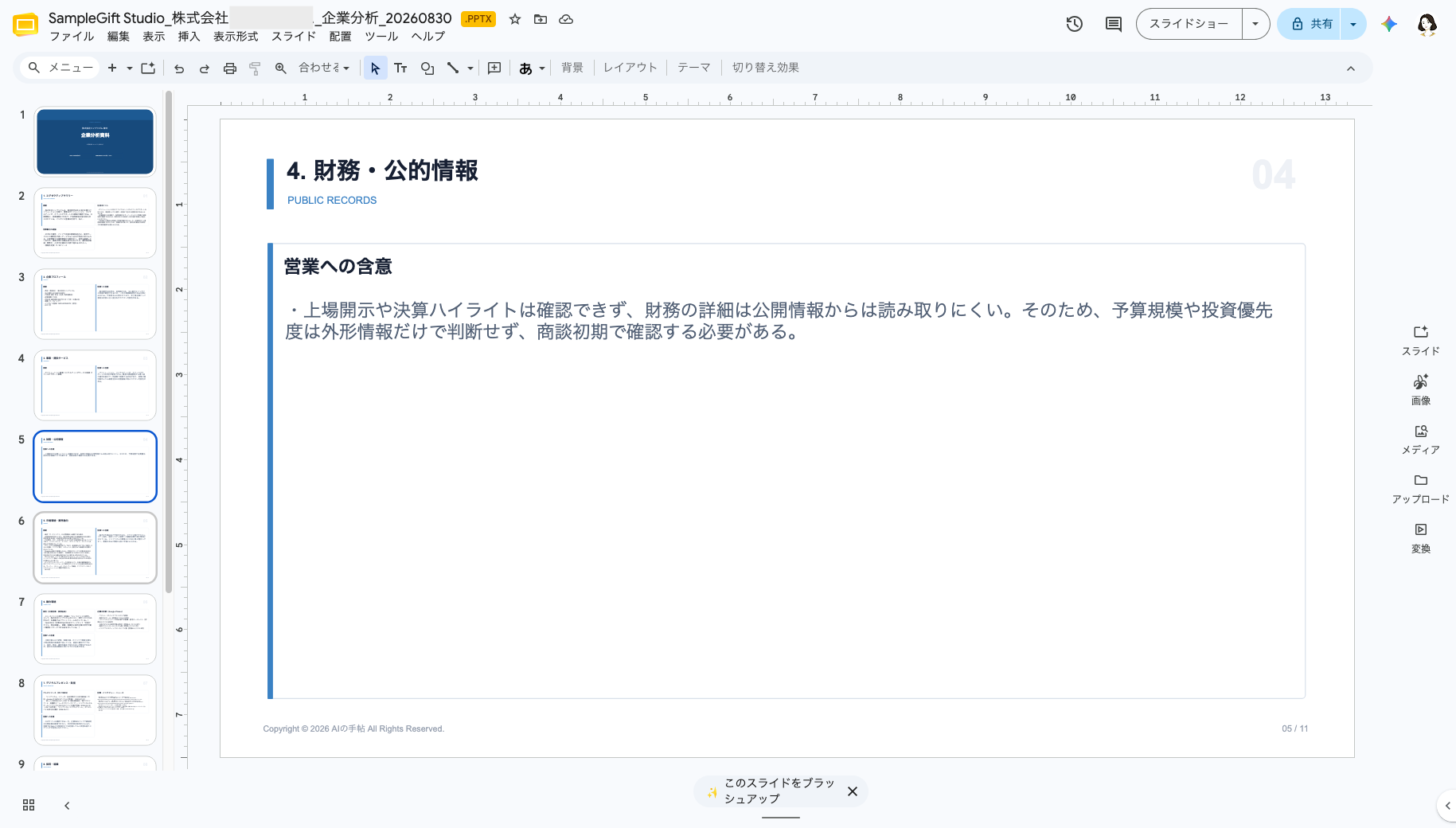Open the 表示 menu
1456x828 pixels.
(x=154, y=37)
